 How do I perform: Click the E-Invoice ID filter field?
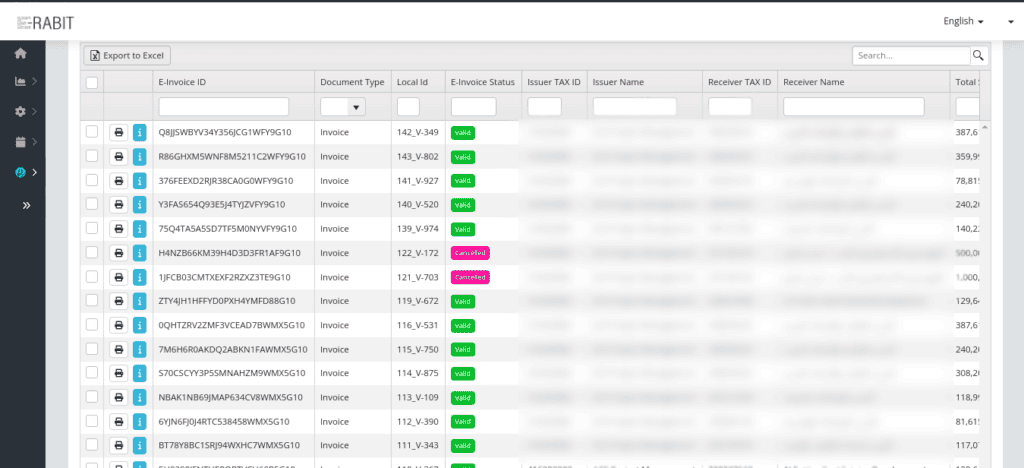point(223,107)
